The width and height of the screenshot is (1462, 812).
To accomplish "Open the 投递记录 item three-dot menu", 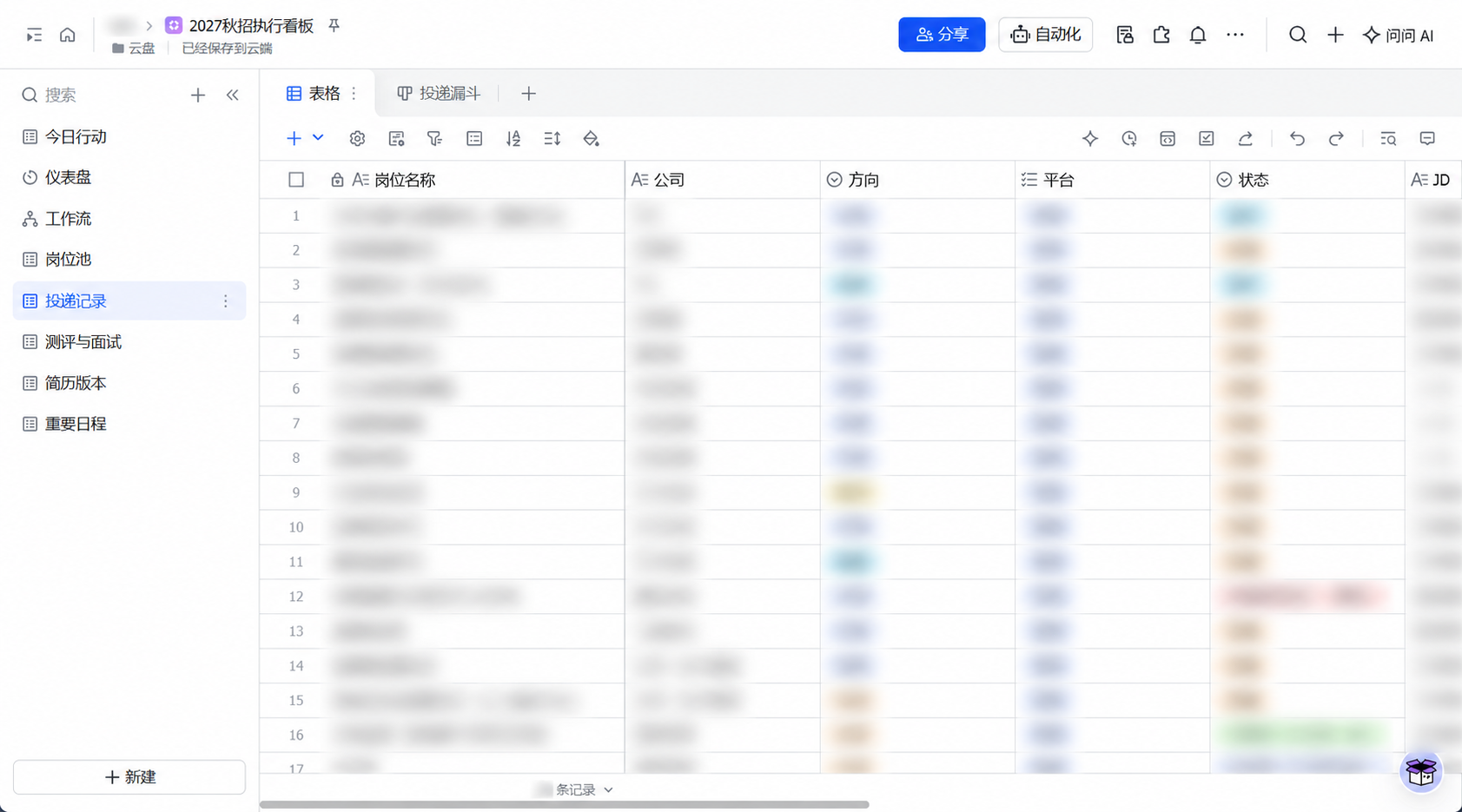I will coord(225,301).
